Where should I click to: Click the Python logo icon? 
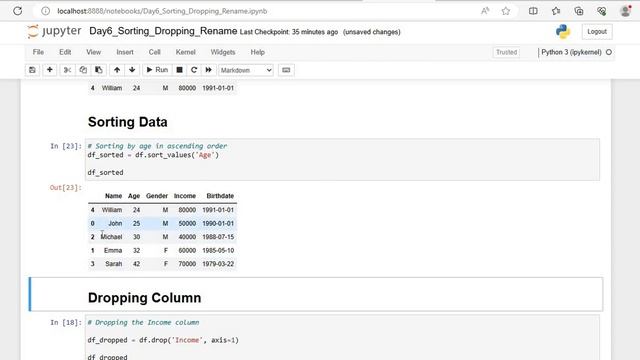(x=563, y=31)
